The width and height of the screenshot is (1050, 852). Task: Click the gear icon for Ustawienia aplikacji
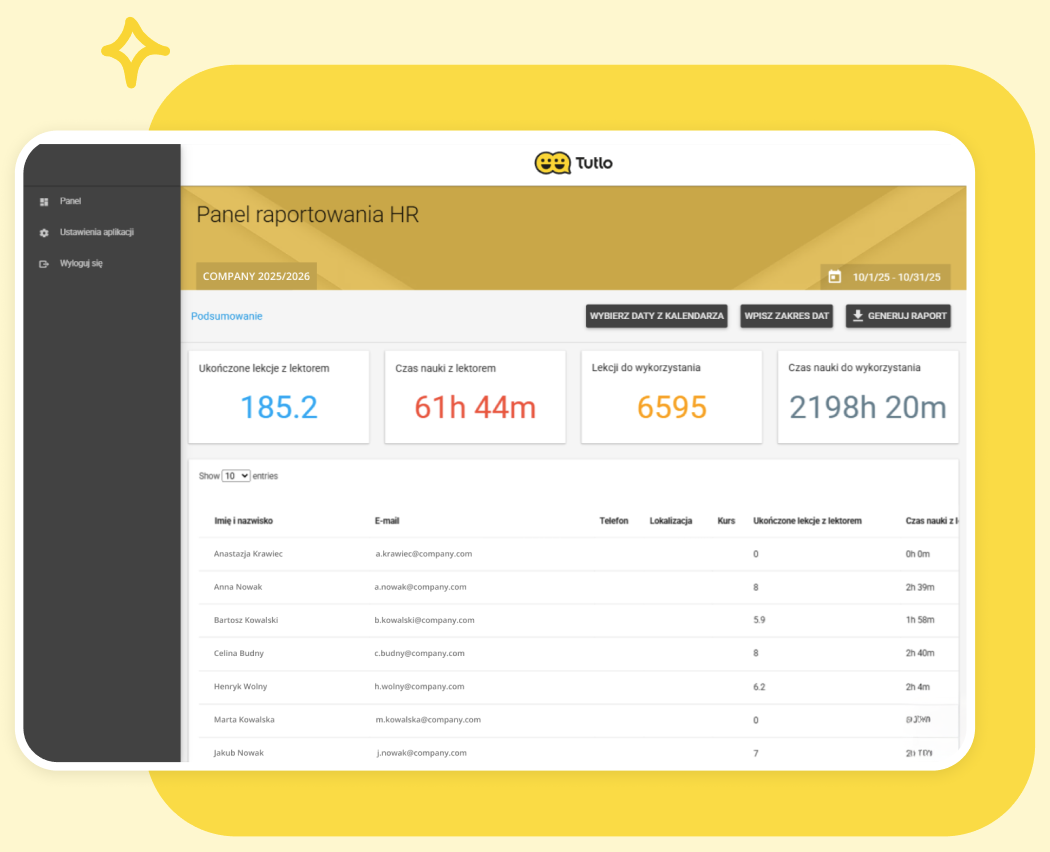(44, 233)
